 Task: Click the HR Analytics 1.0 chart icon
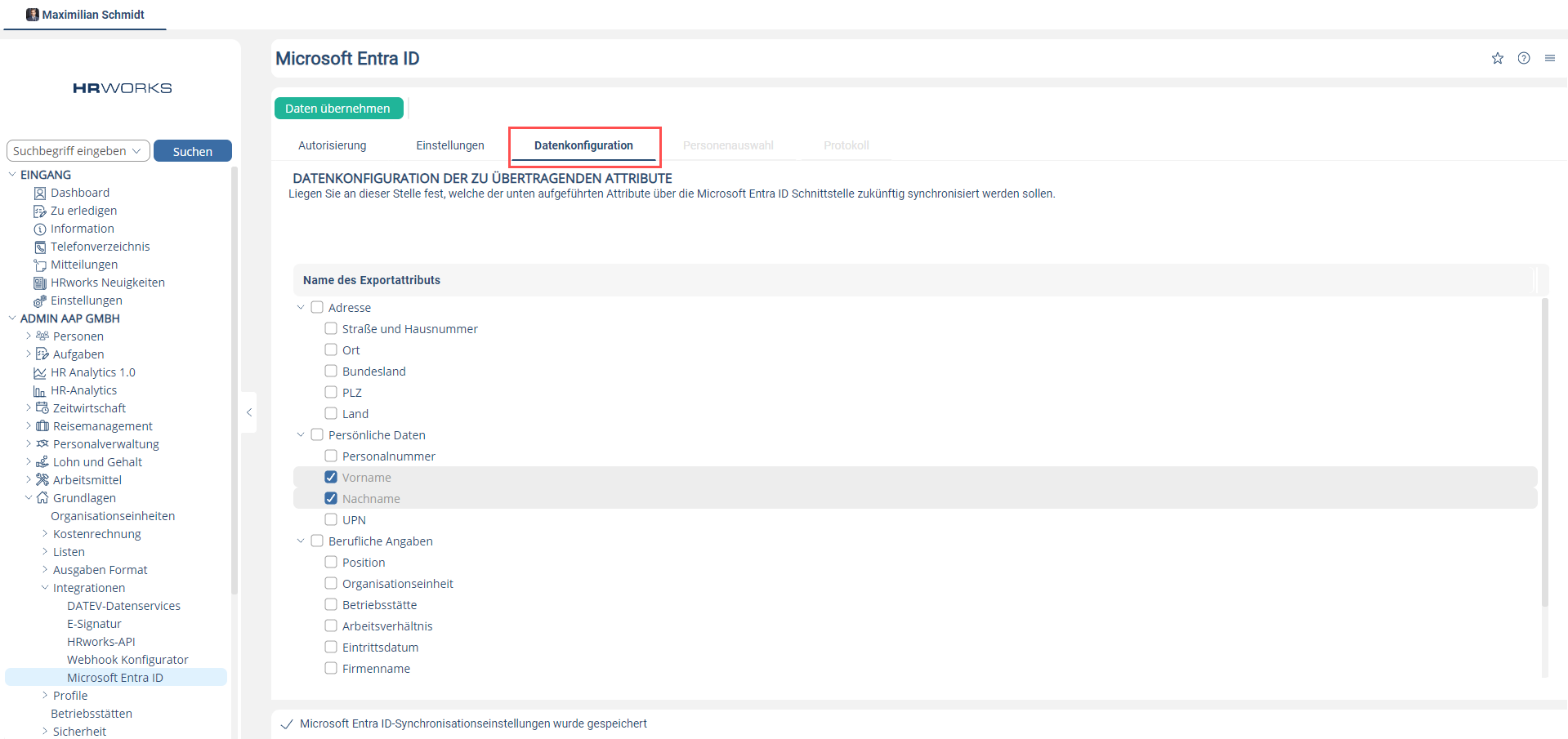(40, 373)
